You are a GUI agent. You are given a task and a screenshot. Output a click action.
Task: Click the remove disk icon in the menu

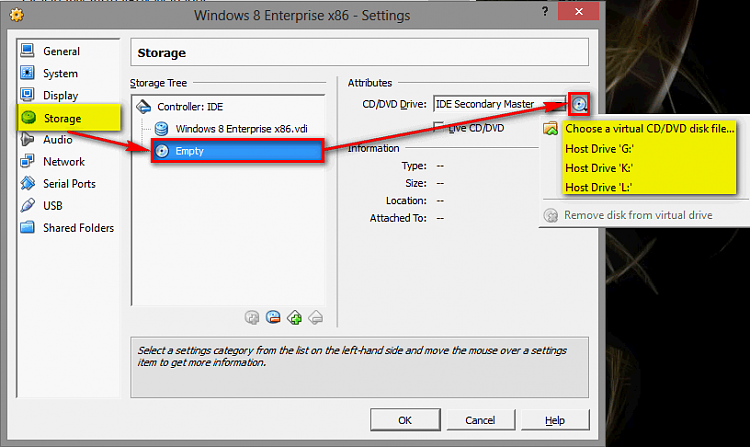click(551, 216)
